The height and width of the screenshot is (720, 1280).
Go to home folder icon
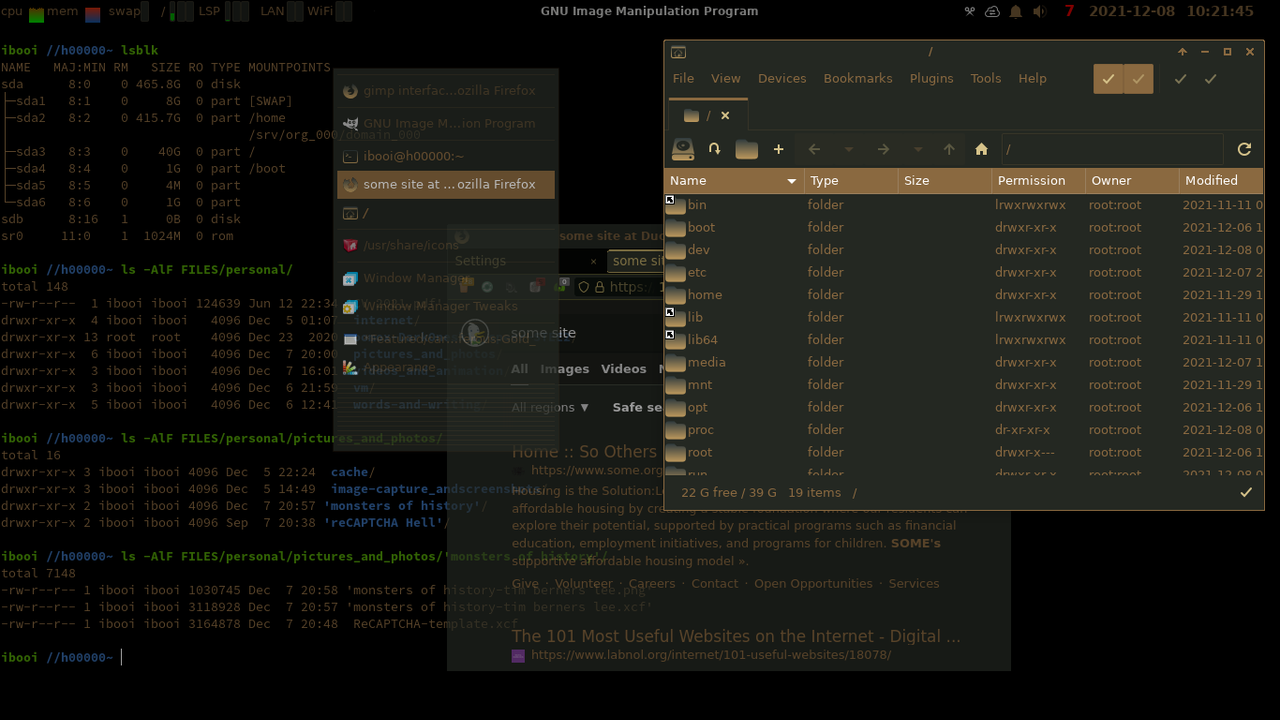pyautogui.click(x=981, y=149)
